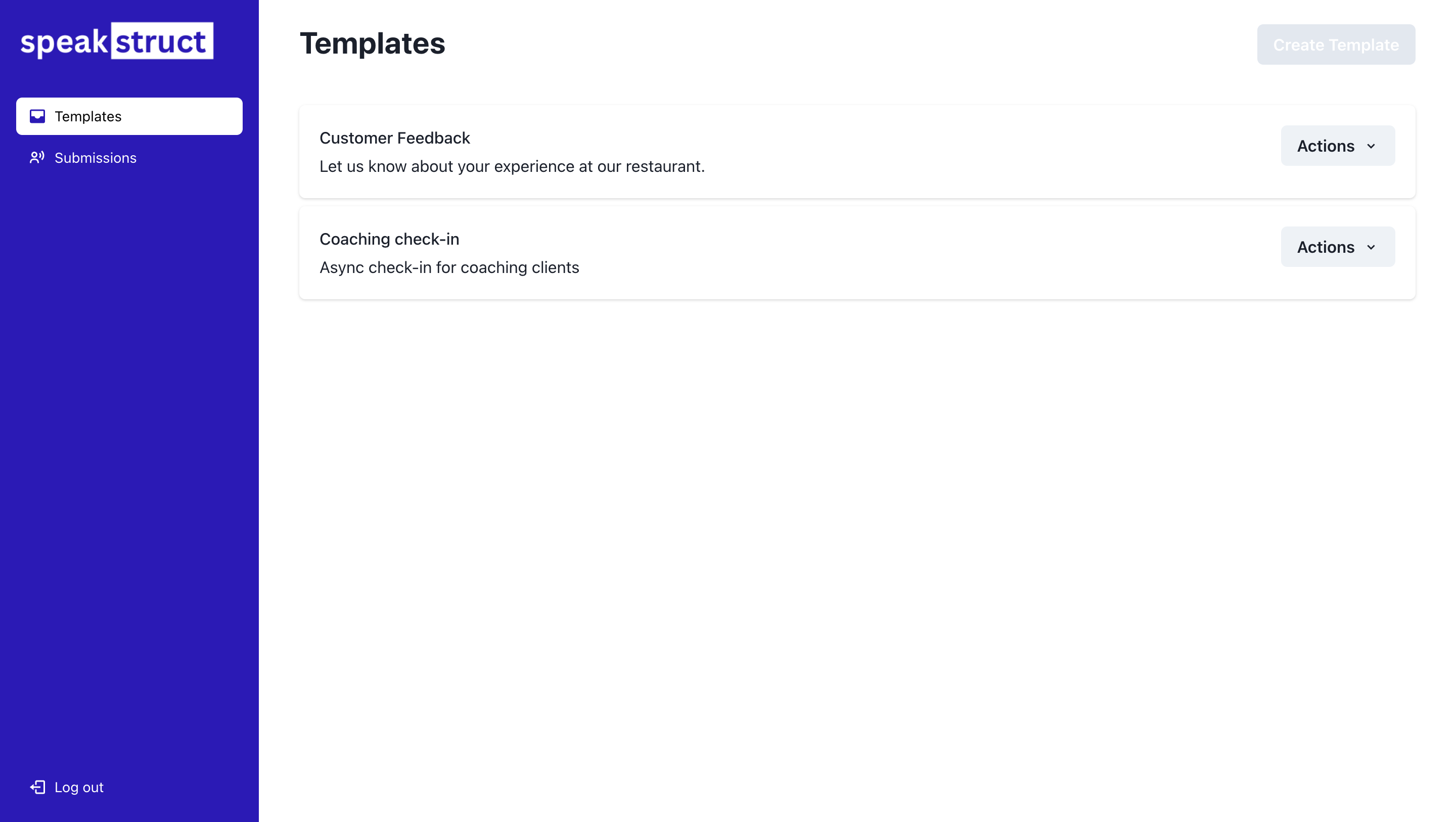Image resolution: width=1456 pixels, height=822 pixels.
Task: Click the Create Template button
Action: [1336, 44]
